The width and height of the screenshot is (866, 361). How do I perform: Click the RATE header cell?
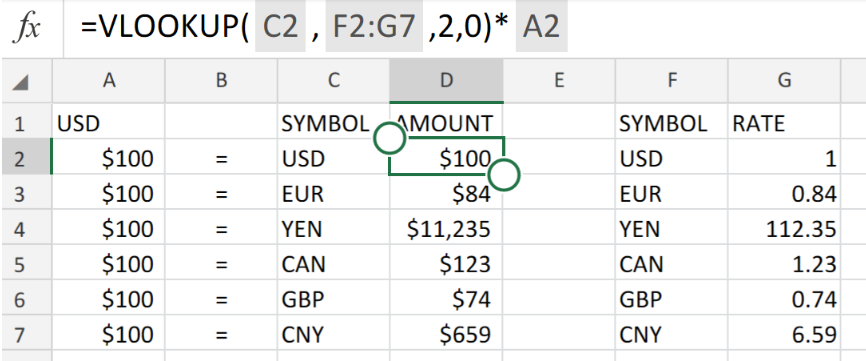[784, 124]
